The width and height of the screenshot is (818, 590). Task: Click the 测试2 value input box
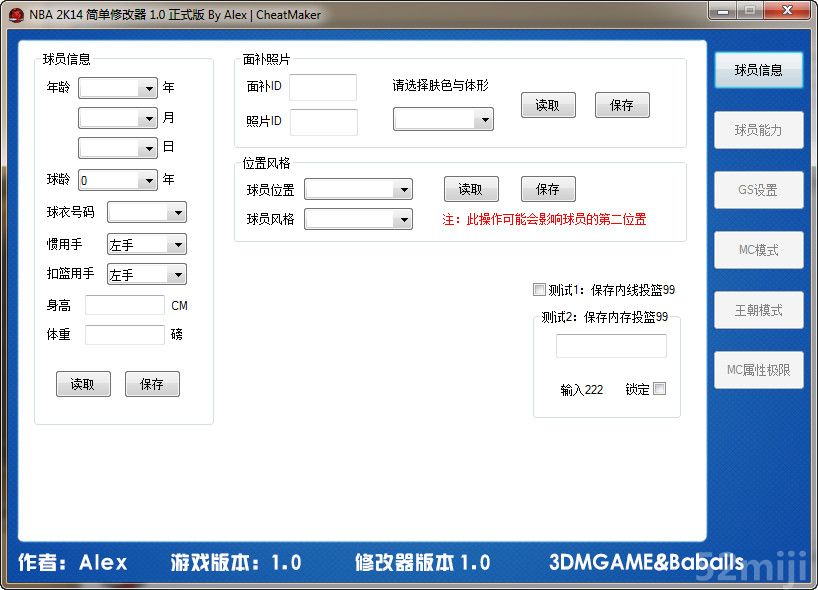tap(611, 346)
